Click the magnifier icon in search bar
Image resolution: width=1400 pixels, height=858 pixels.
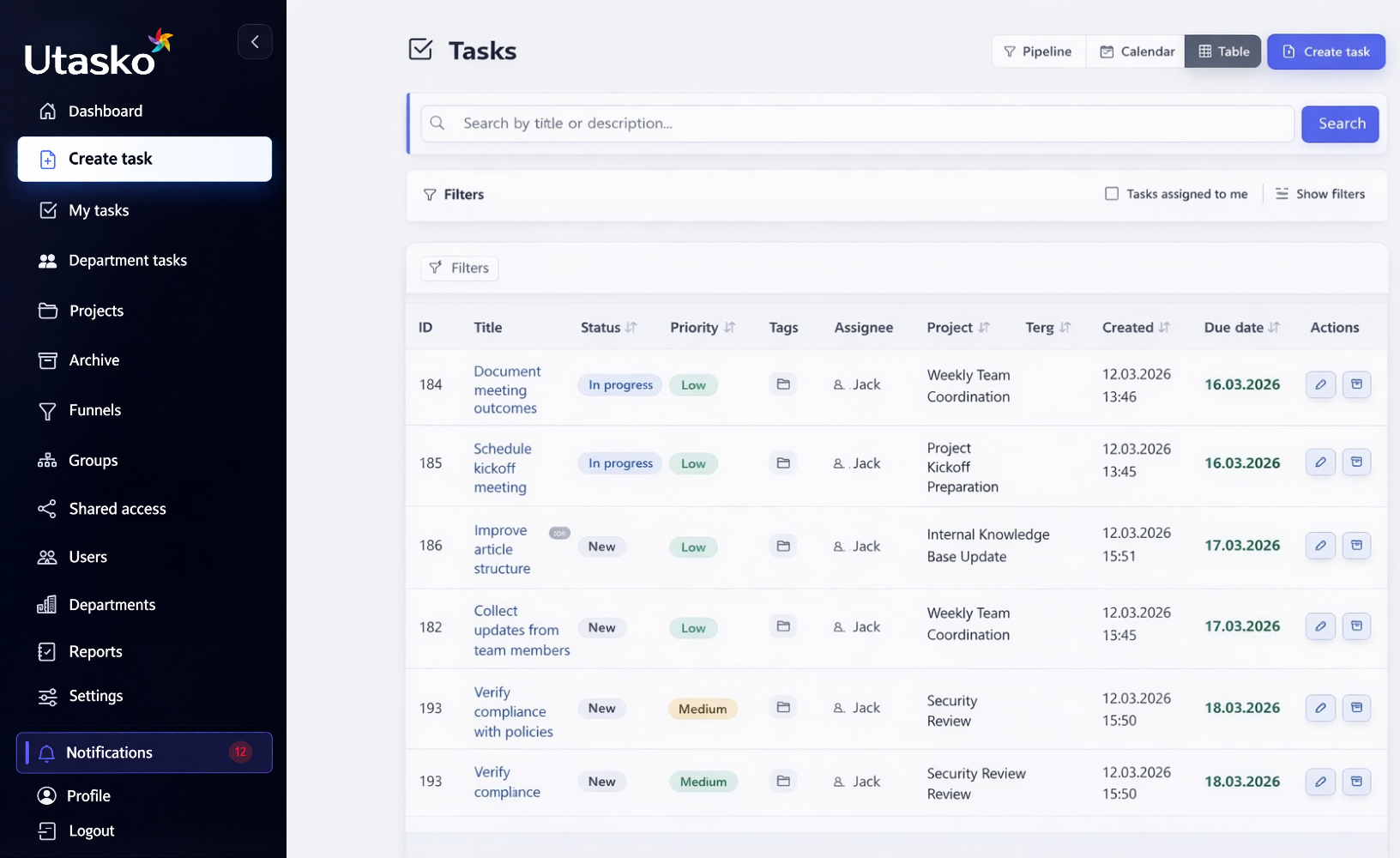(437, 124)
